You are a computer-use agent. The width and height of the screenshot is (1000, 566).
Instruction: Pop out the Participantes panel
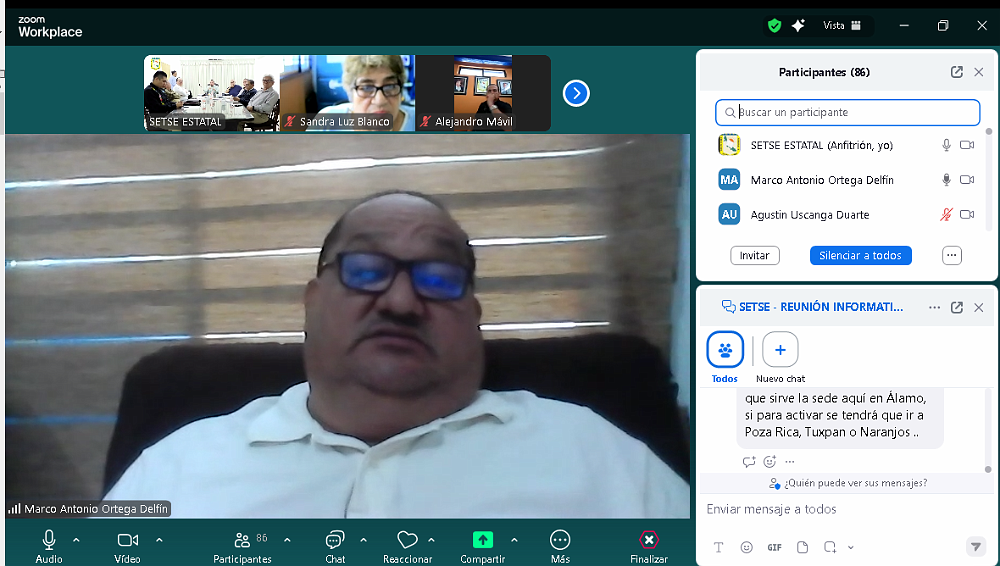957,72
